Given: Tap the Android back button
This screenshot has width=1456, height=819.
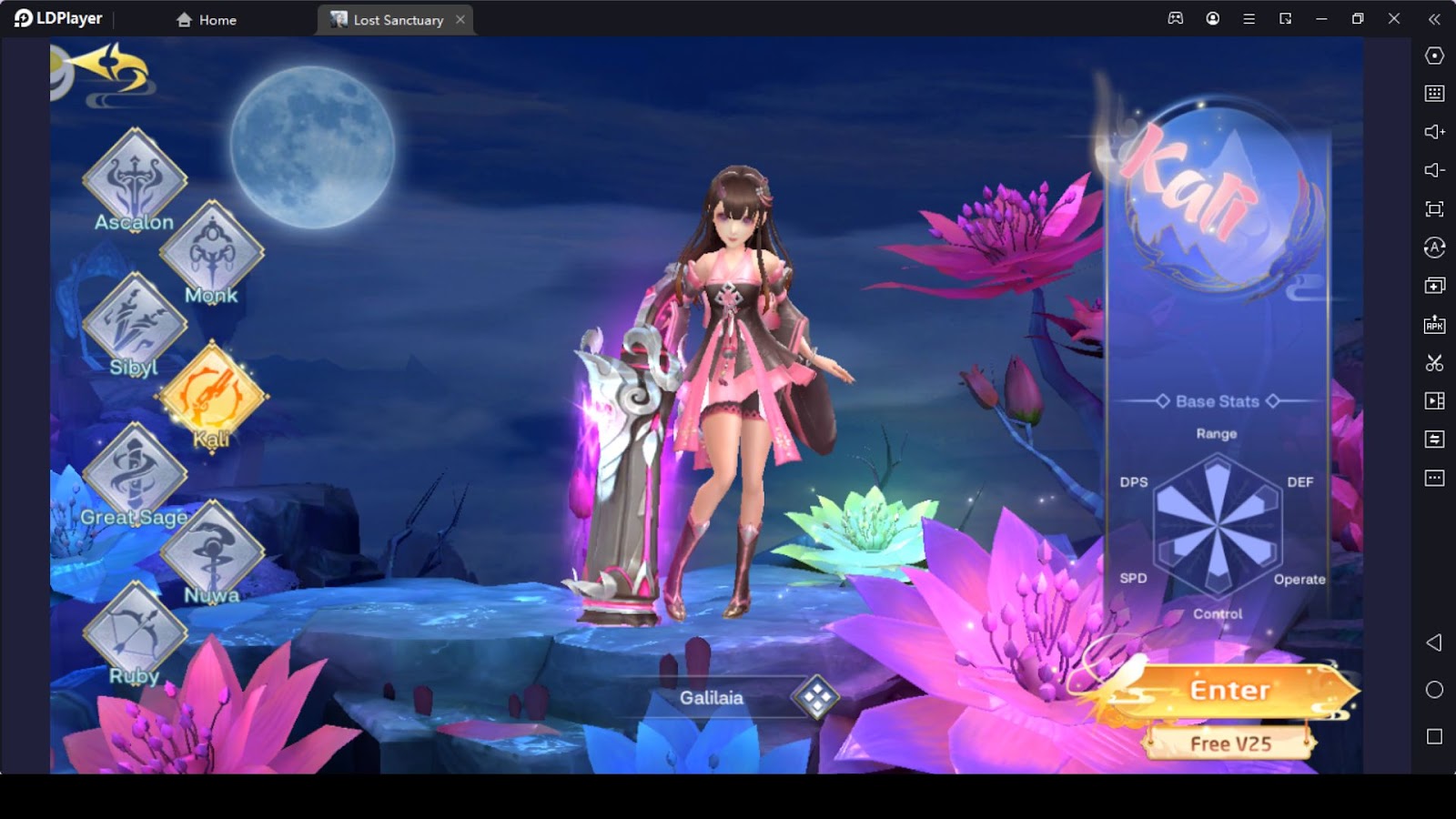Looking at the screenshot, I should 1434,642.
